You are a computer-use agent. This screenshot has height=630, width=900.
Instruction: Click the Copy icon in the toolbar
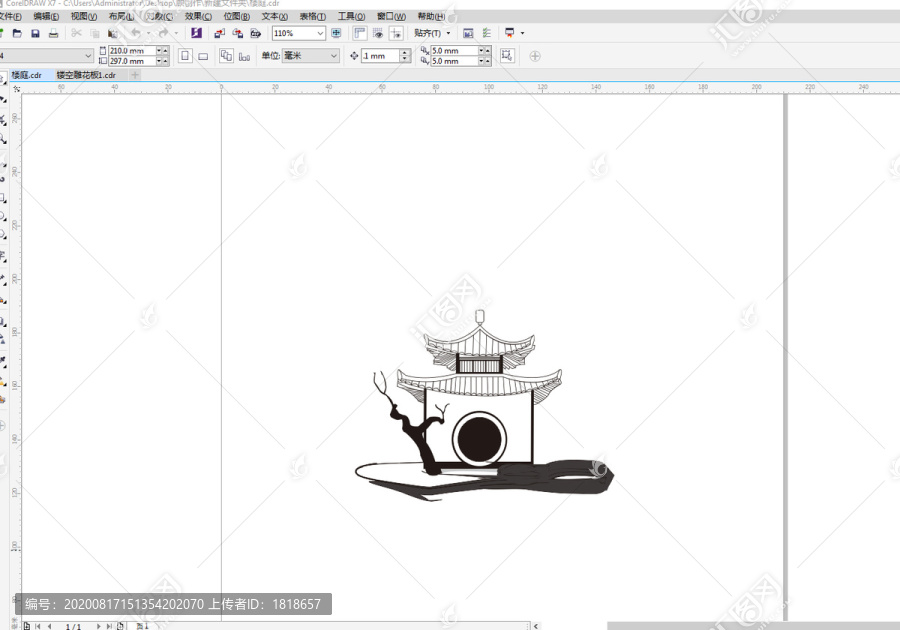click(95, 33)
